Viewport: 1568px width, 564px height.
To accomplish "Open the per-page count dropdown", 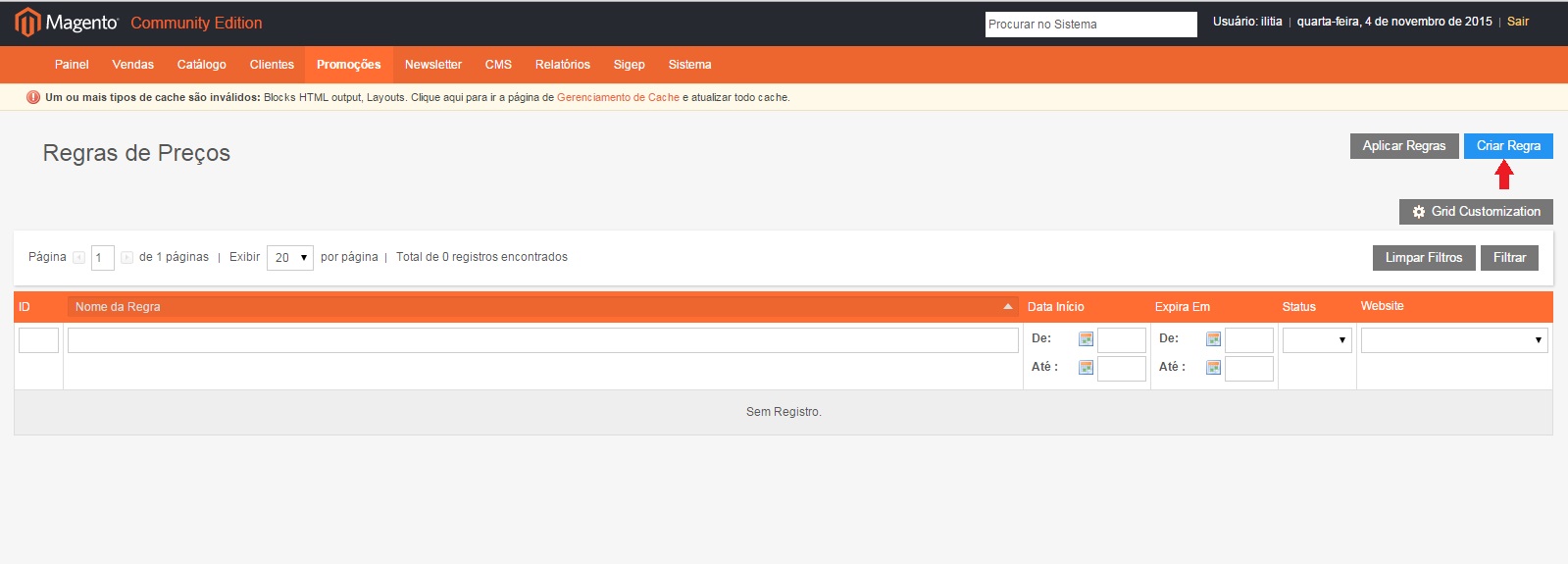I will (290, 258).
